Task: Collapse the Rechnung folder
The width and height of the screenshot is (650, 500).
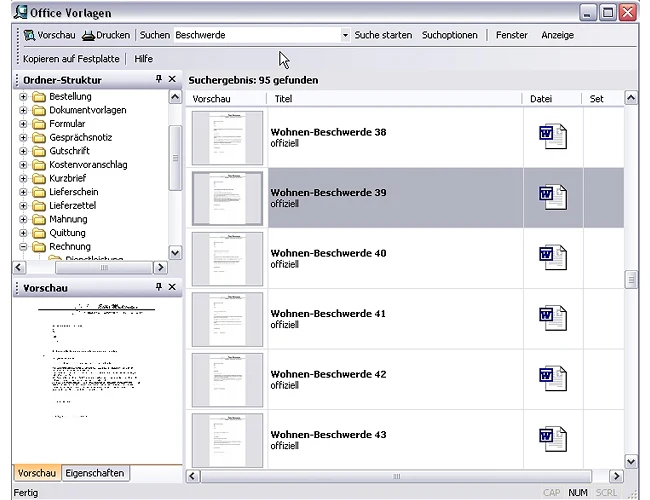Action: pyautogui.click(x=23, y=247)
